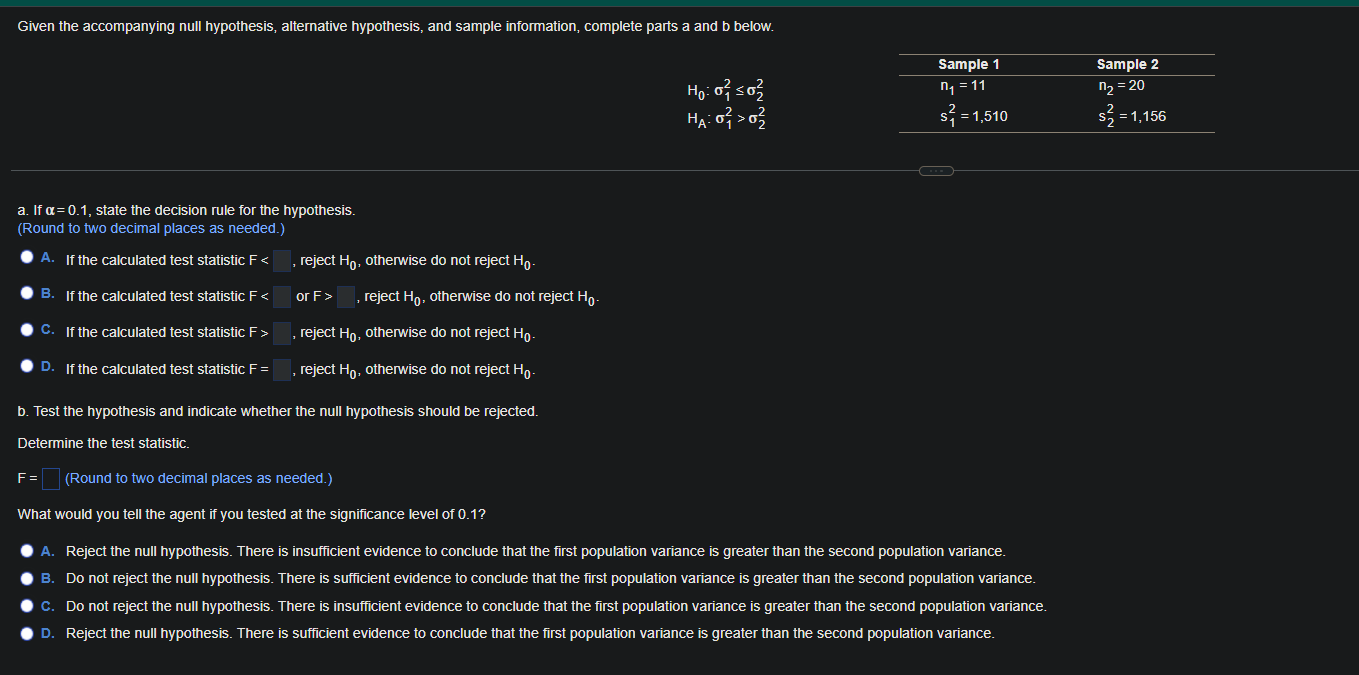Choose option C stating reject if F exceeds value
This screenshot has width=1359, height=675.
[x=26, y=328]
